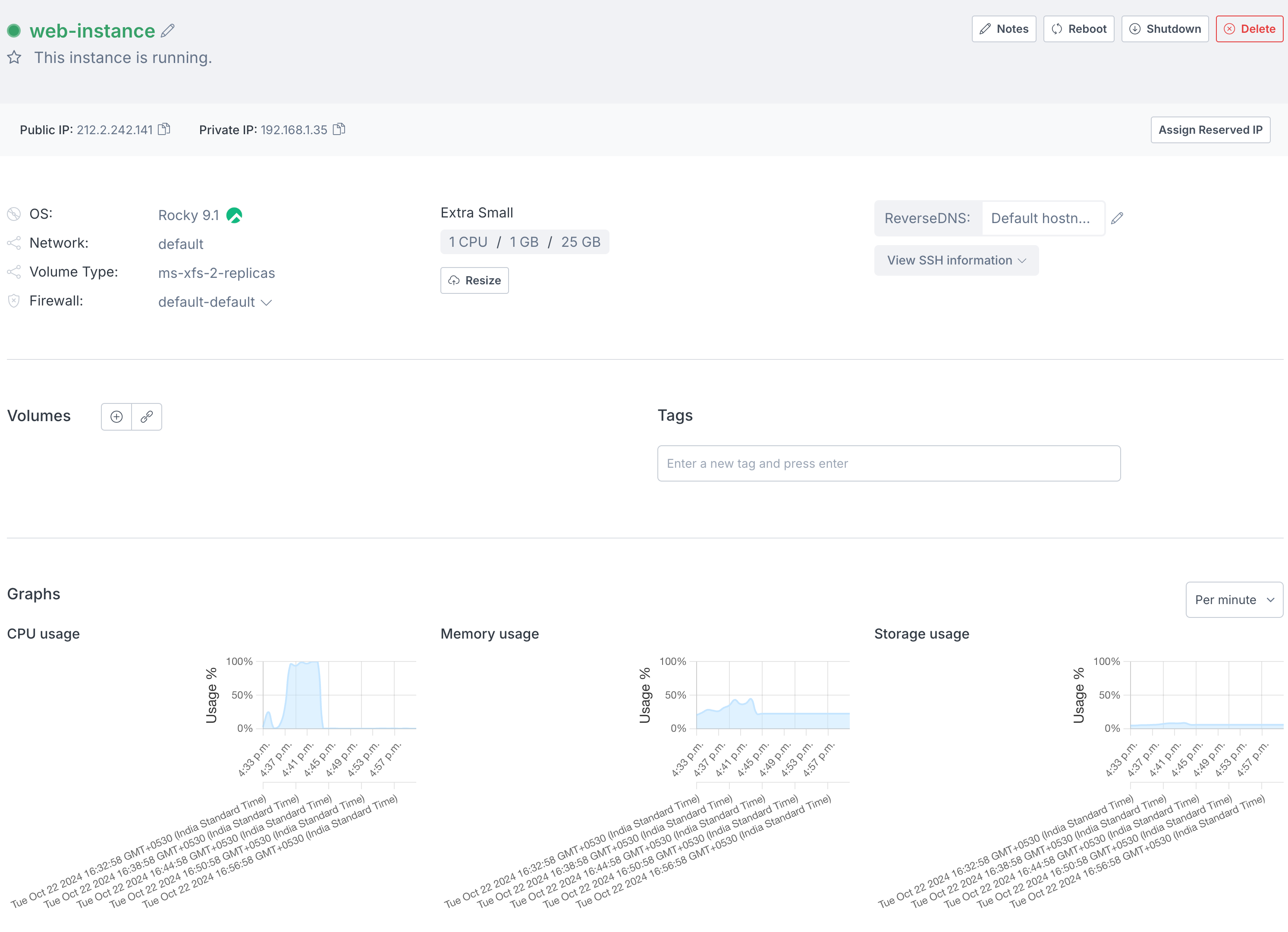Click the green running status indicator

pos(14,31)
